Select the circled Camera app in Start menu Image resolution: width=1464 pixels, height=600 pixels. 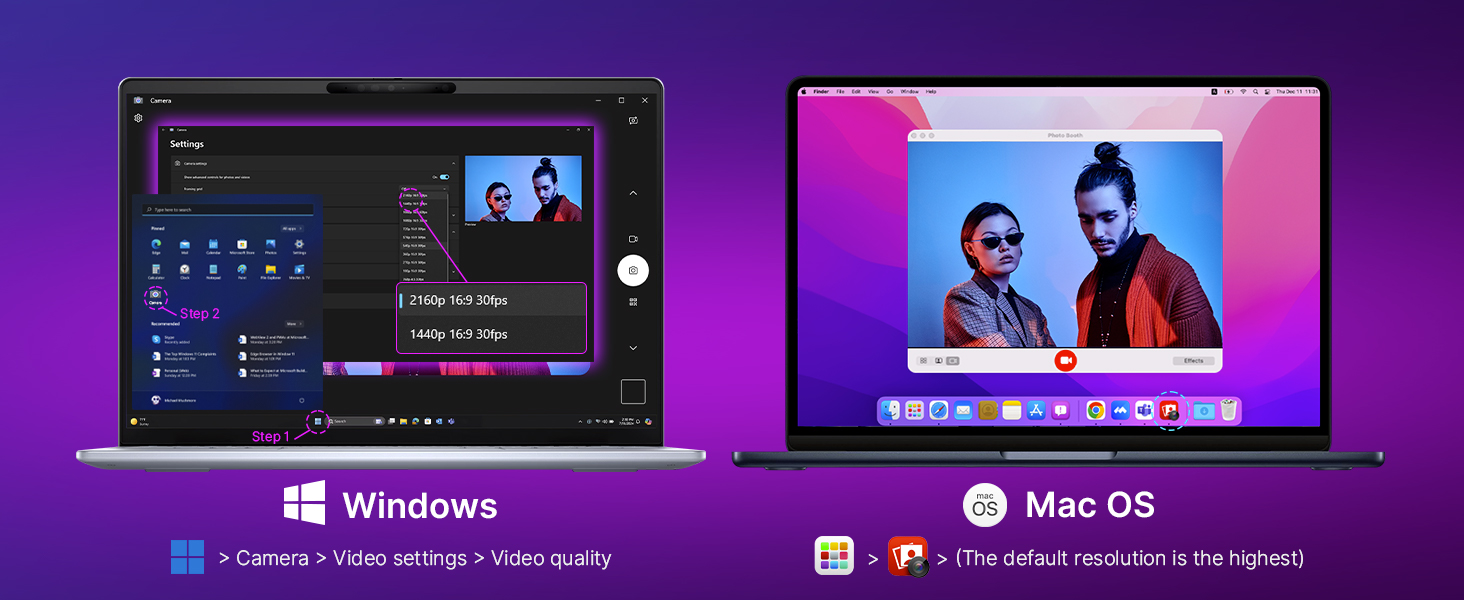pyautogui.click(x=155, y=293)
